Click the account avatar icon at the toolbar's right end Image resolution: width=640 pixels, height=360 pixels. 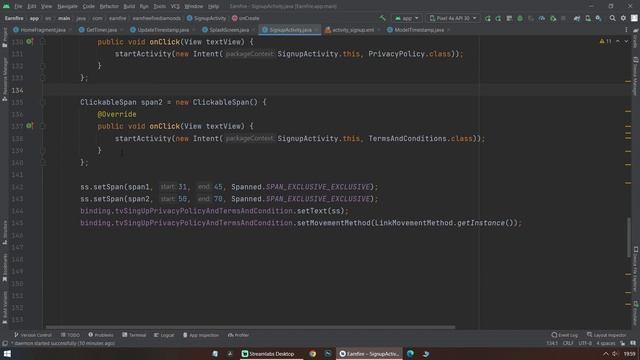pyautogui.click(x=634, y=18)
